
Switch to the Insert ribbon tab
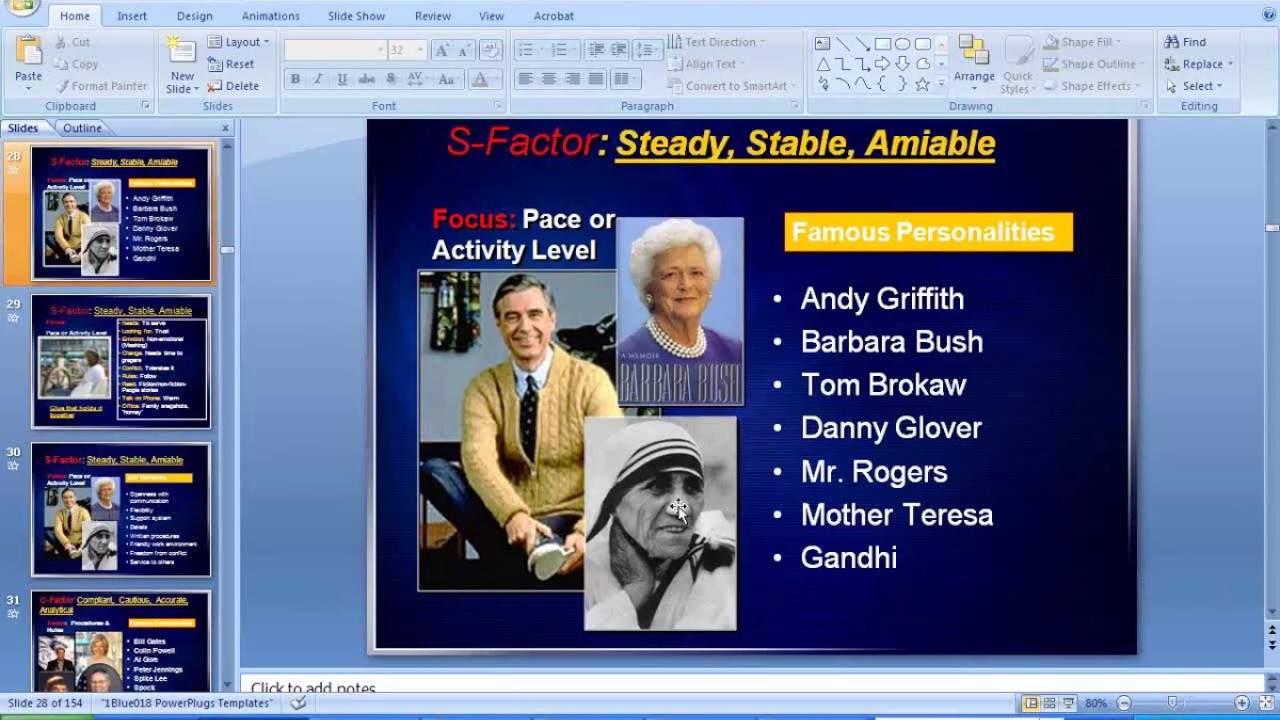pyautogui.click(x=132, y=16)
